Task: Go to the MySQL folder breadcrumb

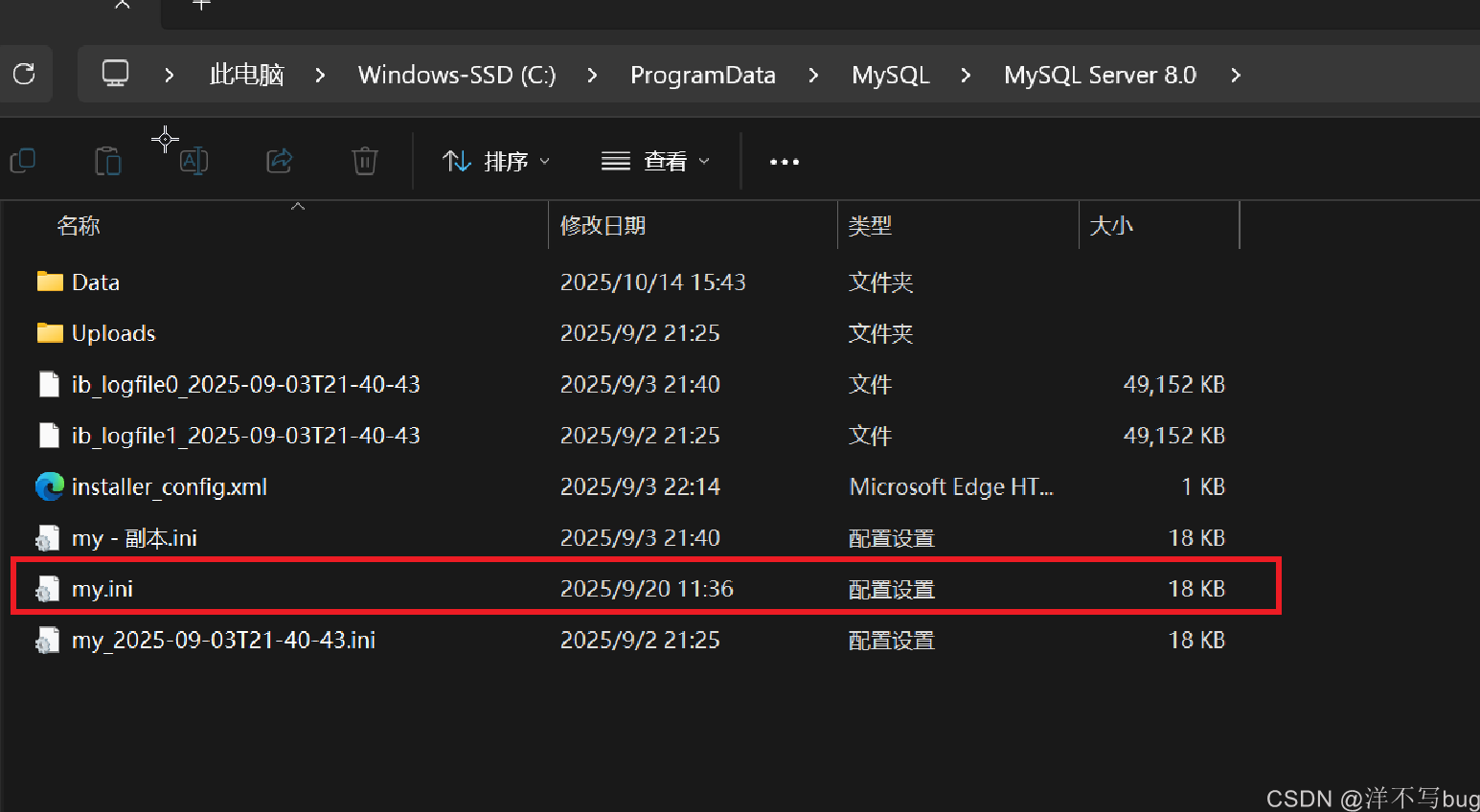Action: [891, 75]
